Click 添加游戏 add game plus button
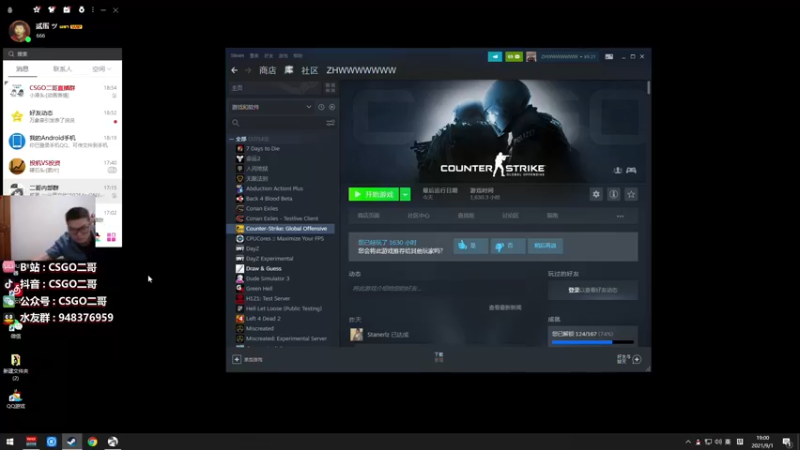The image size is (800, 450). click(x=247, y=360)
